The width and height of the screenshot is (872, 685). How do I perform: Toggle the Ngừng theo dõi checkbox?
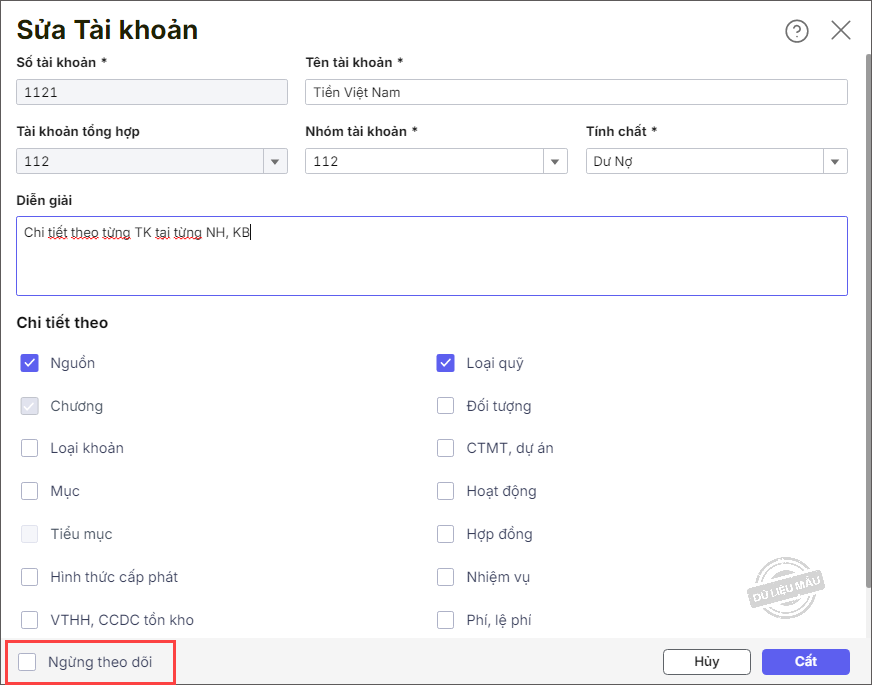click(28, 662)
